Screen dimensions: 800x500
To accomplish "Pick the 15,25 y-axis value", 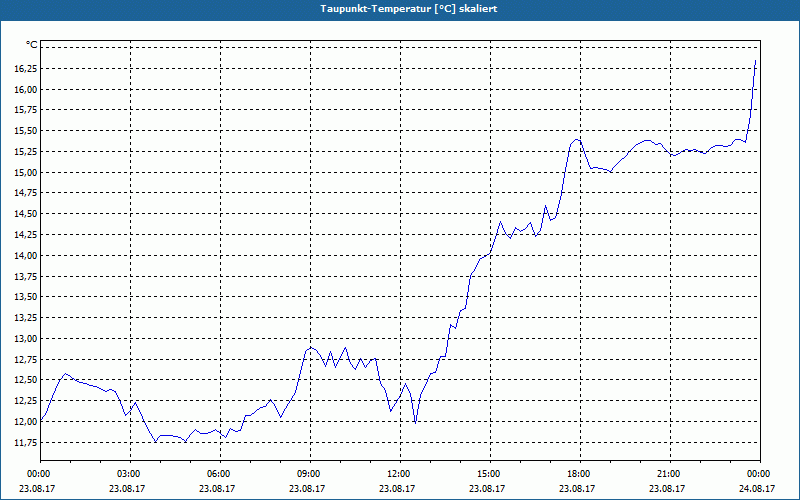I will (x=26, y=152).
